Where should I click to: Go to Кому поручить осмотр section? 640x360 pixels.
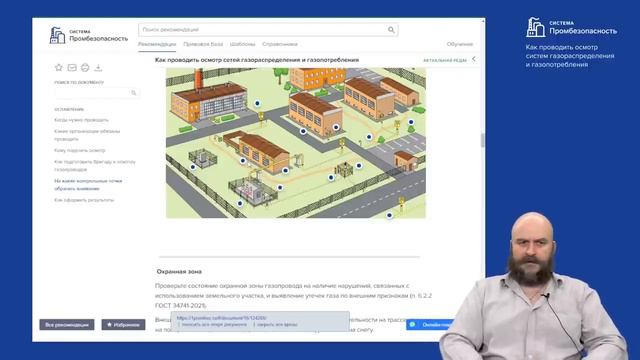80,151
